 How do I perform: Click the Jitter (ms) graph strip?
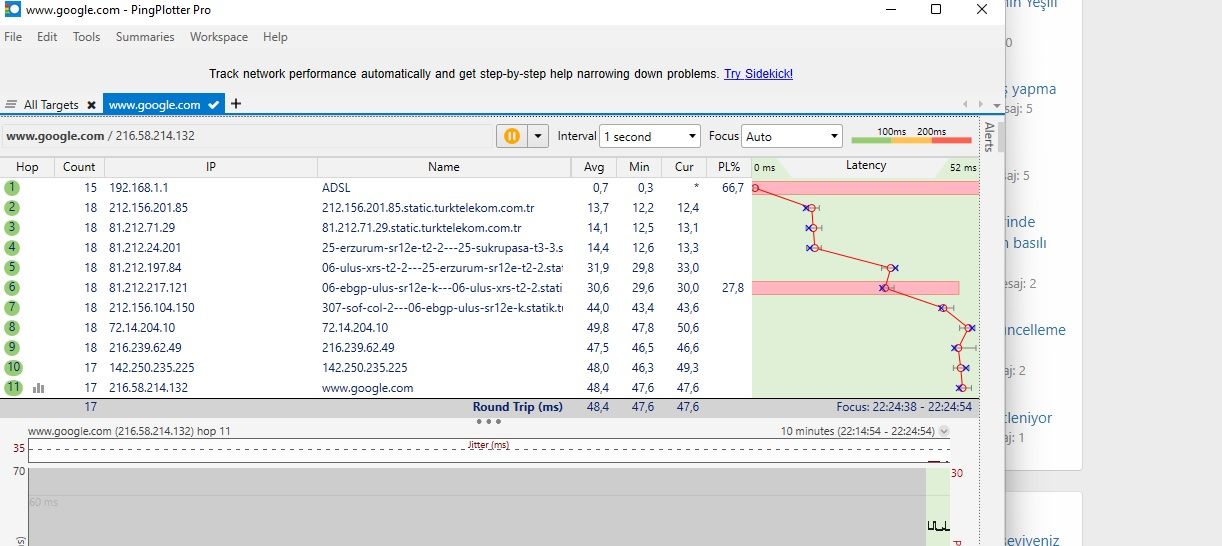[489, 451]
